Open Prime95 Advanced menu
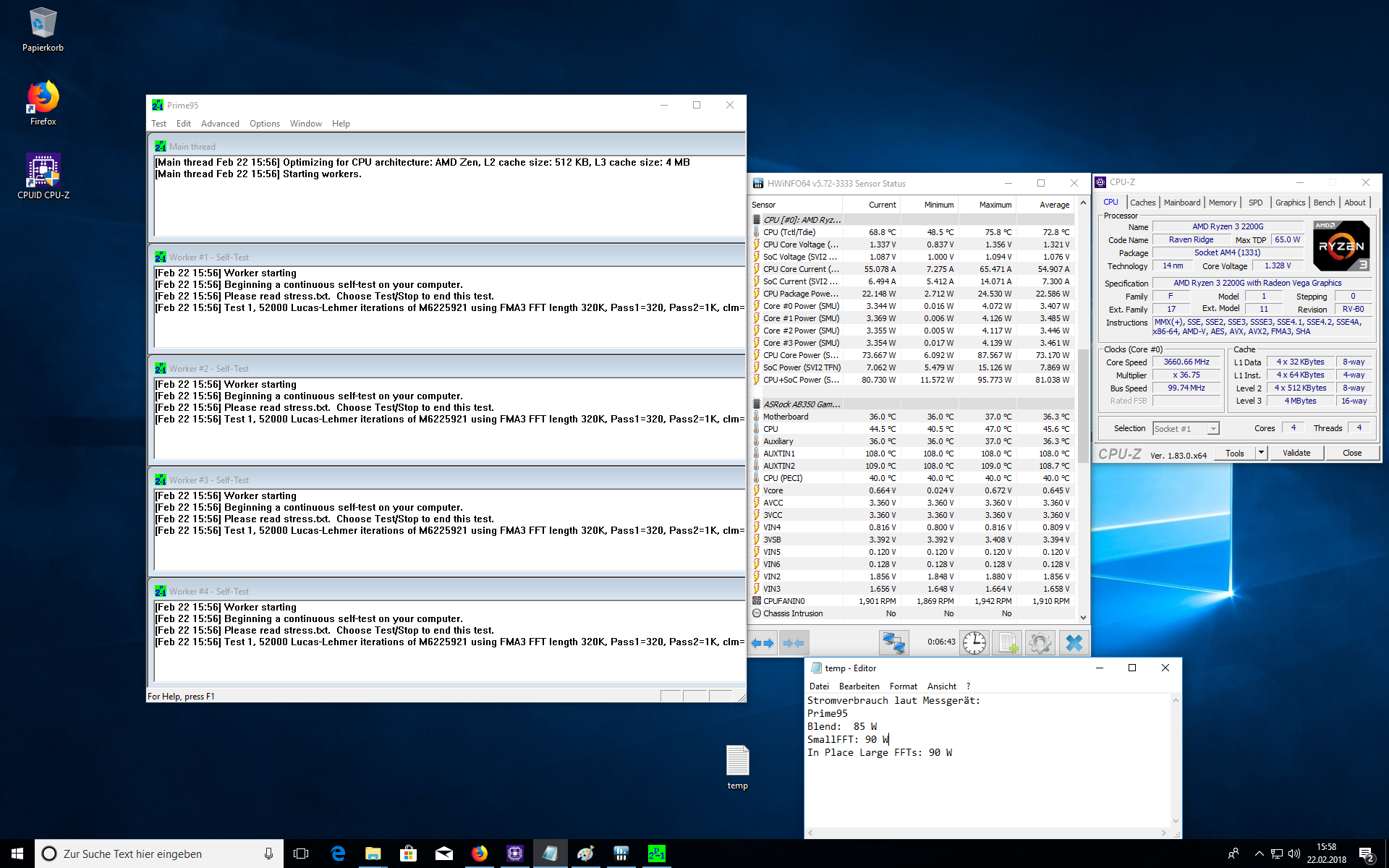This screenshot has height=868, width=1389. (220, 124)
